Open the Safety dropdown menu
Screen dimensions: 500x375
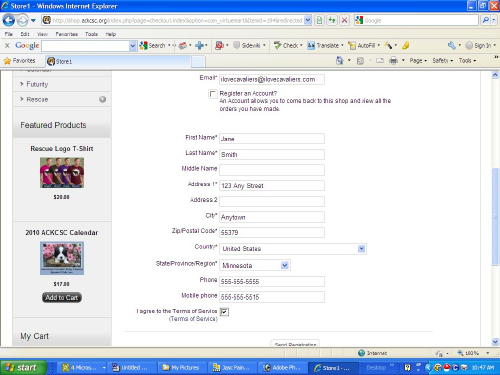coord(443,61)
